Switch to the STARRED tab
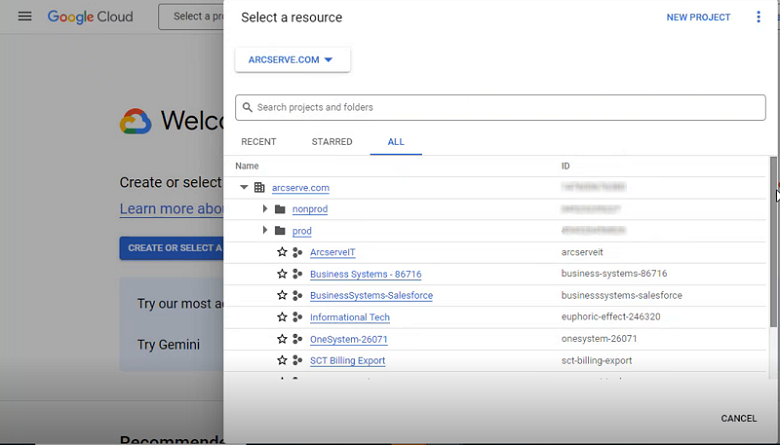 pos(332,142)
